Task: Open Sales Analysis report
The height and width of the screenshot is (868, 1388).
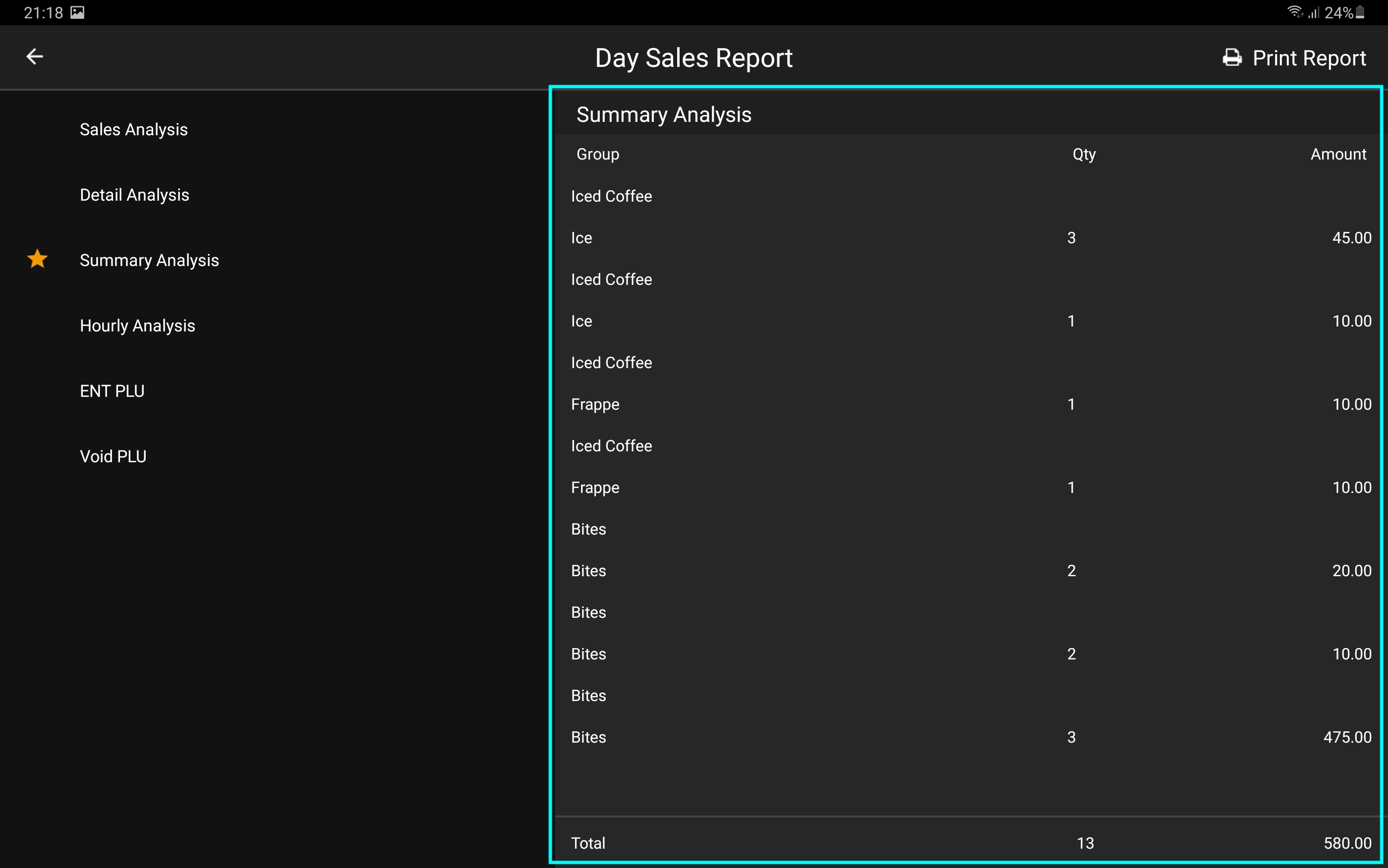Action: pyautogui.click(x=133, y=130)
